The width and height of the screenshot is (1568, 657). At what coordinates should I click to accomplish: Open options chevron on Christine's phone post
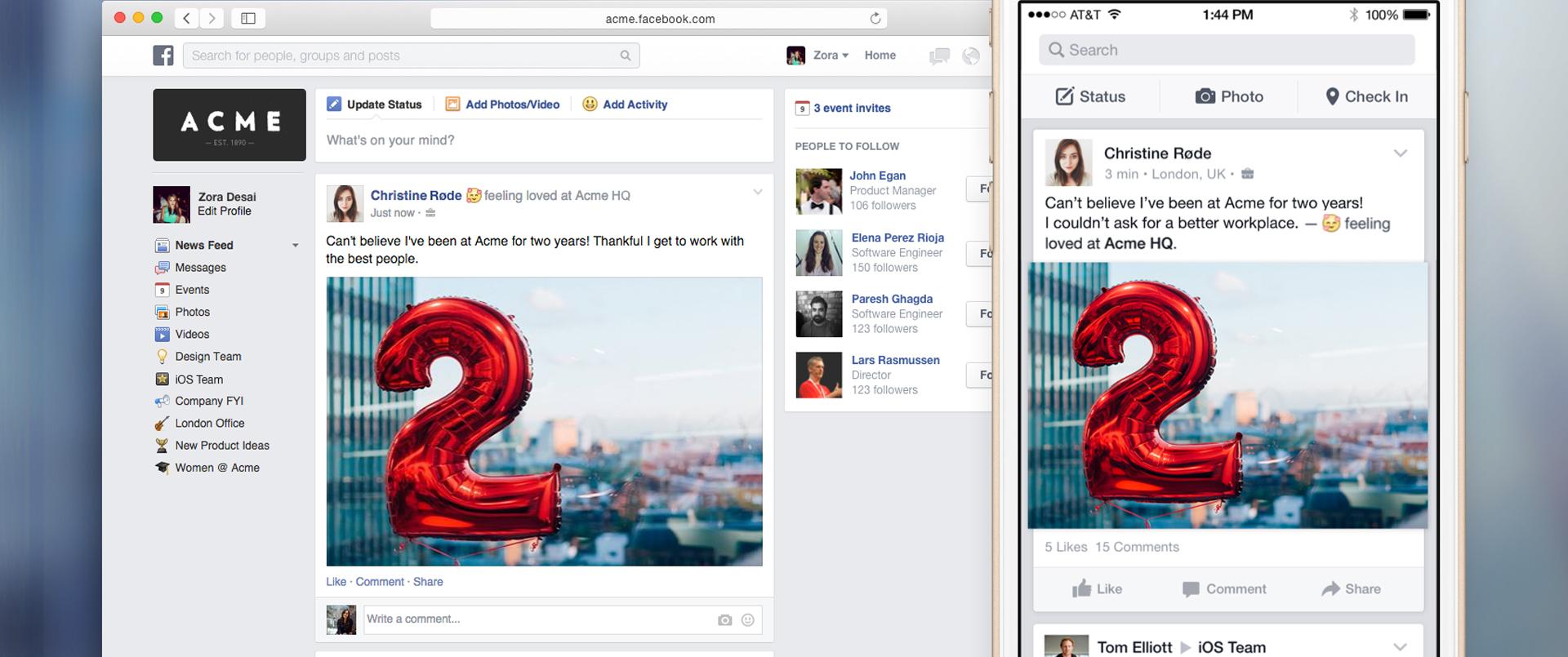point(1401,153)
